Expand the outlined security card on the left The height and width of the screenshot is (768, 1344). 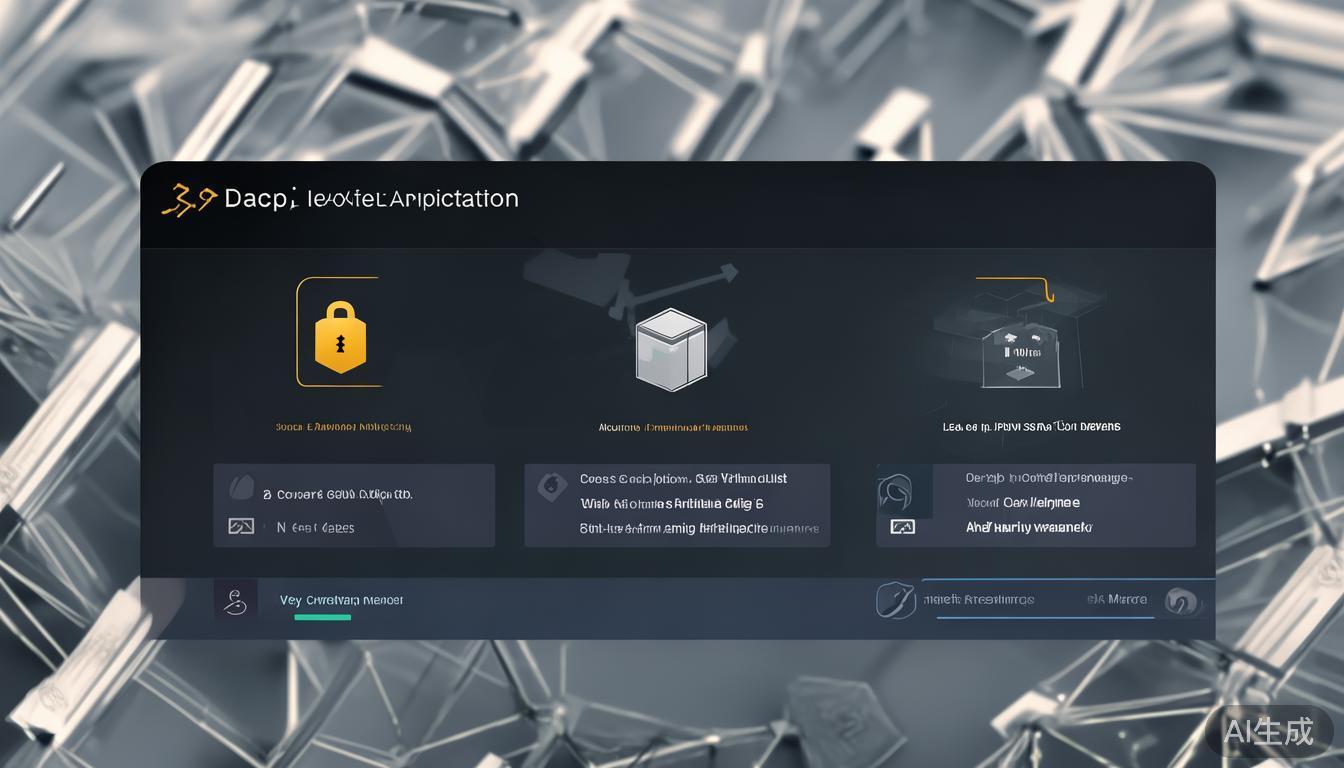(339, 331)
